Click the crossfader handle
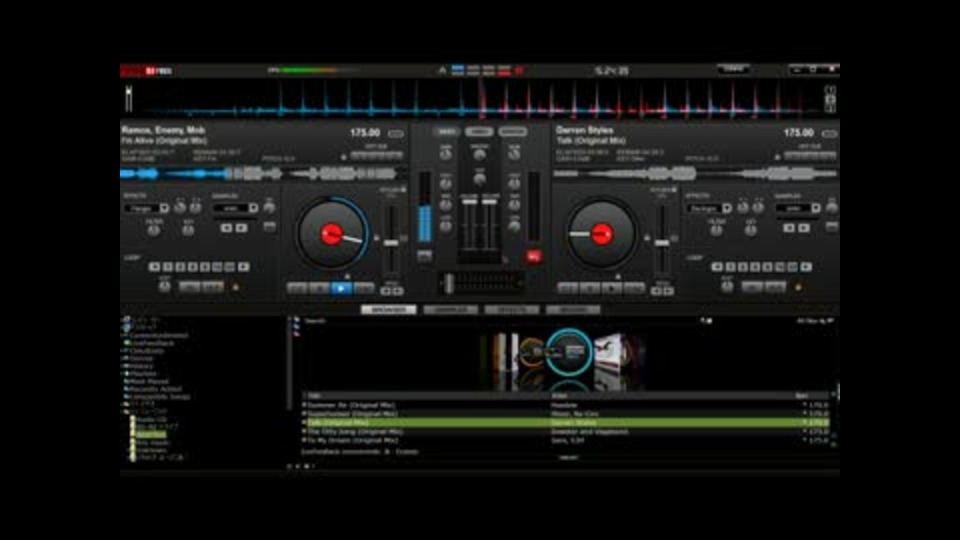 point(449,283)
